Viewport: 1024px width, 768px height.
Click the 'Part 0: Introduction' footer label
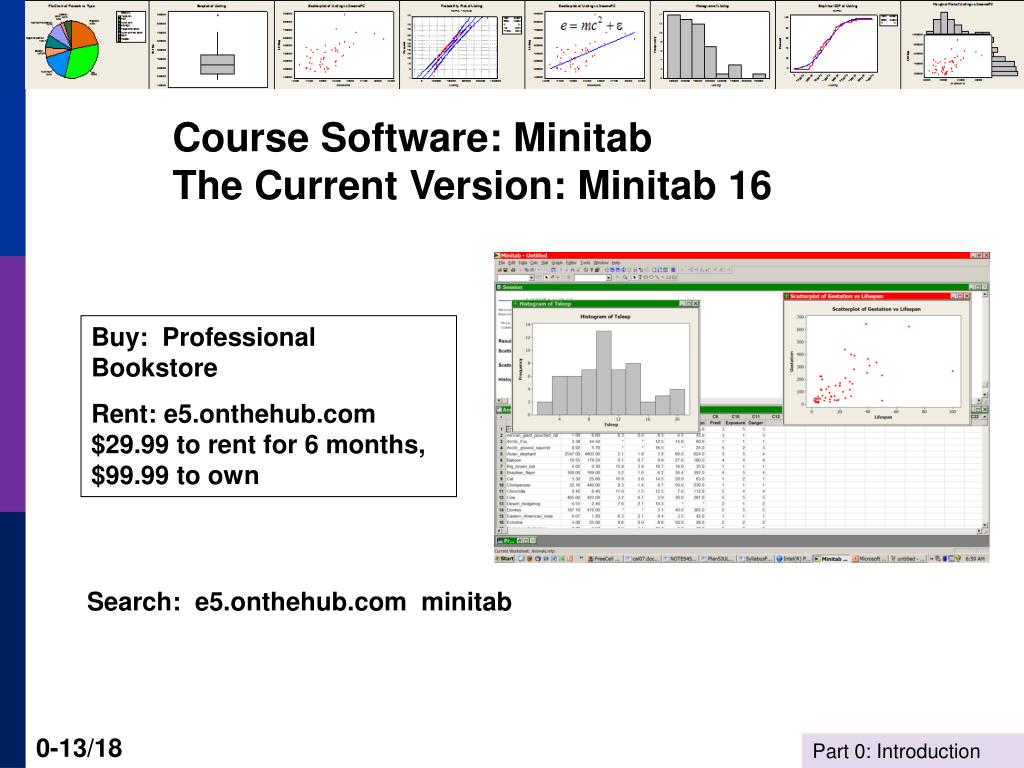[896, 751]
